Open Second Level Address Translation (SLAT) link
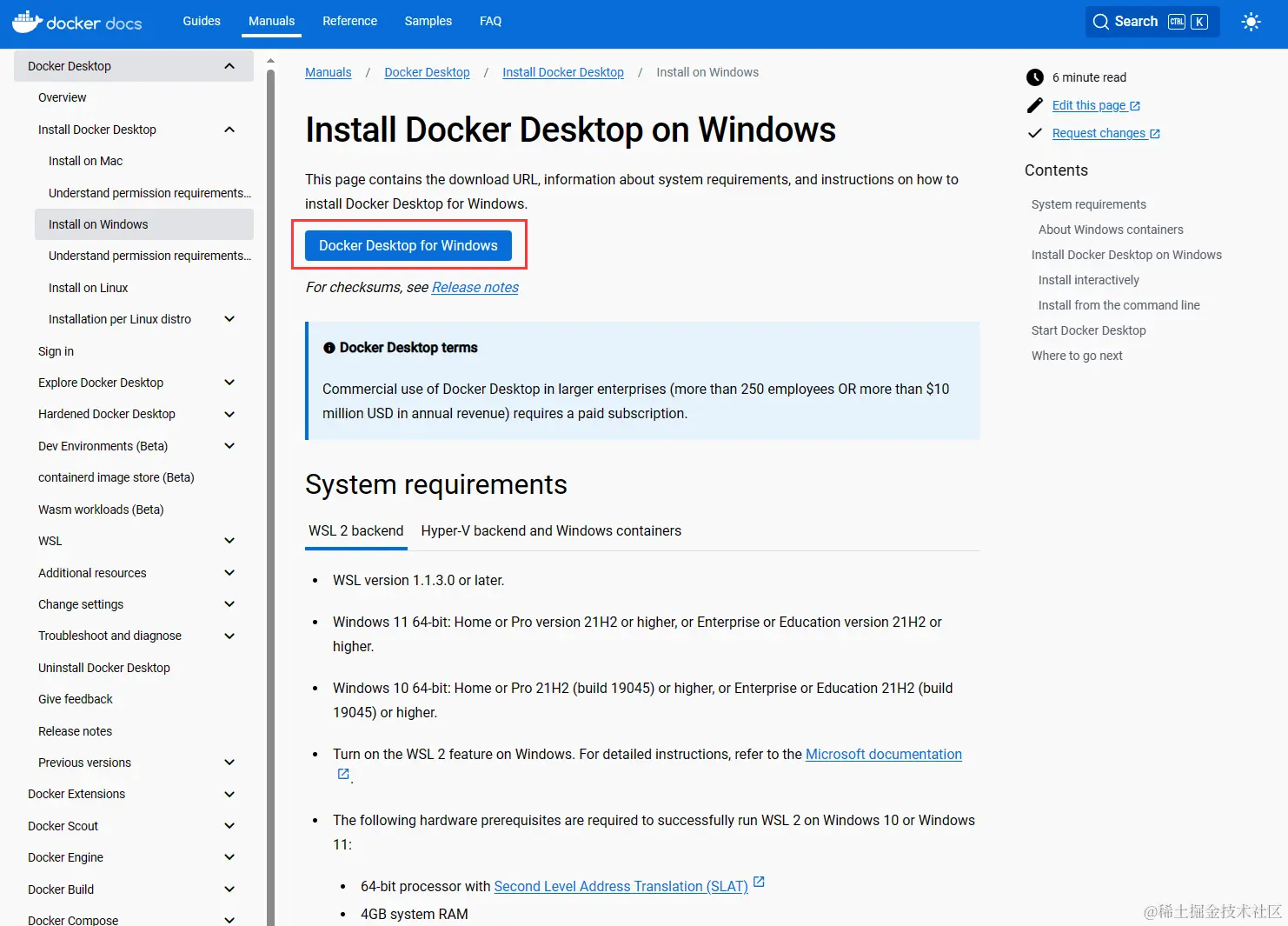 pos(621,887)
